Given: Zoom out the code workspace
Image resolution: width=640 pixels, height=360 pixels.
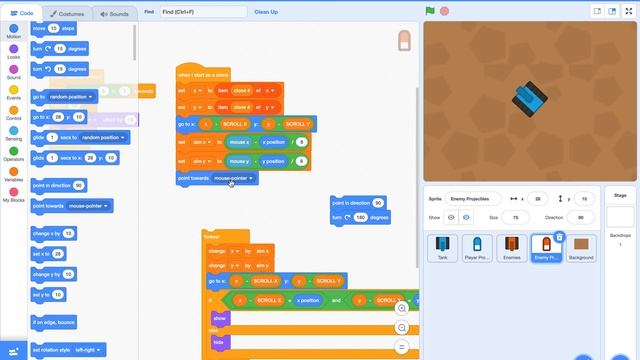Looking at the screenshot, I should [x=402, y=328].
